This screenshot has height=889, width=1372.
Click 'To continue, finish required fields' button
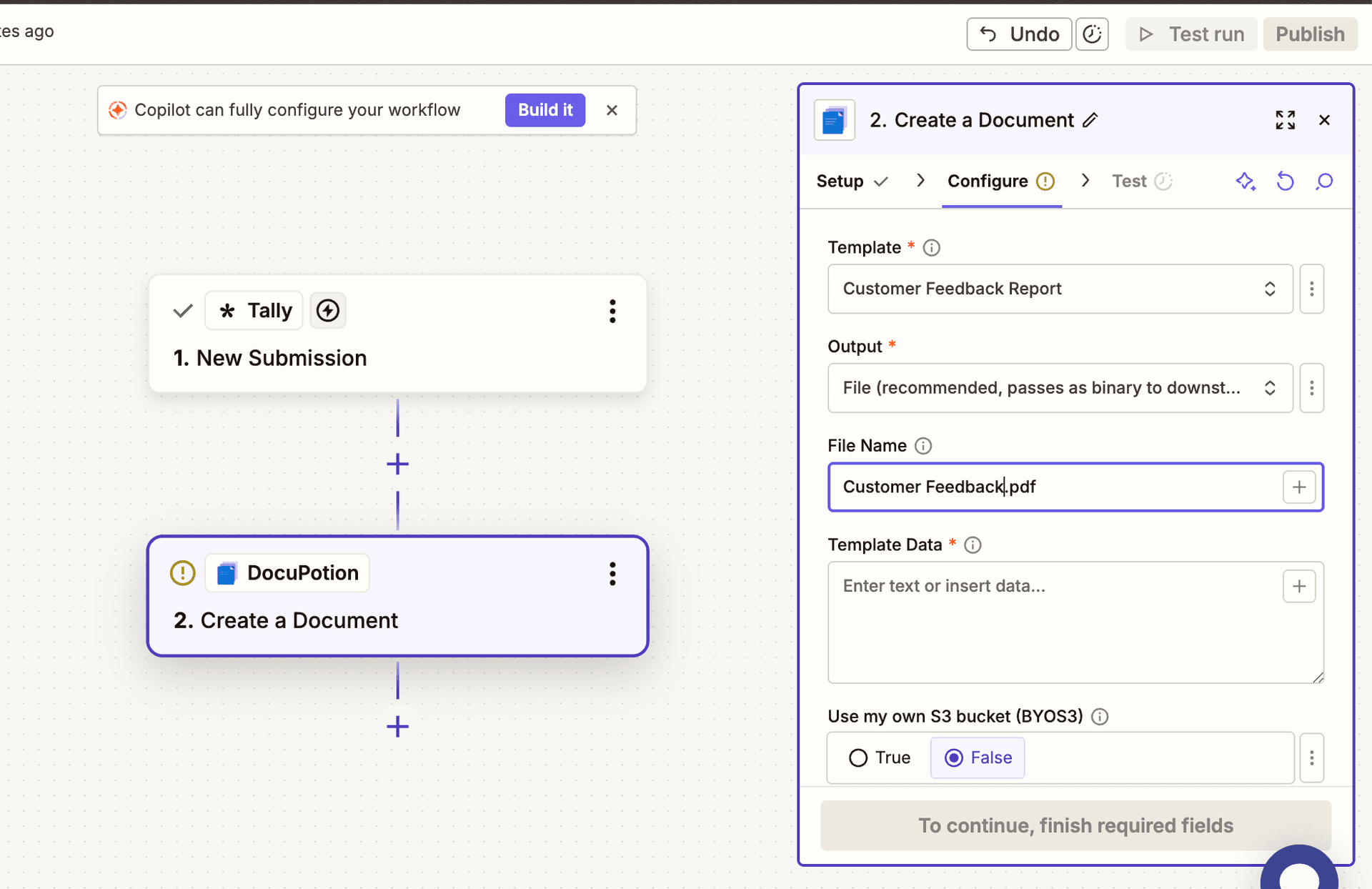1075,825
